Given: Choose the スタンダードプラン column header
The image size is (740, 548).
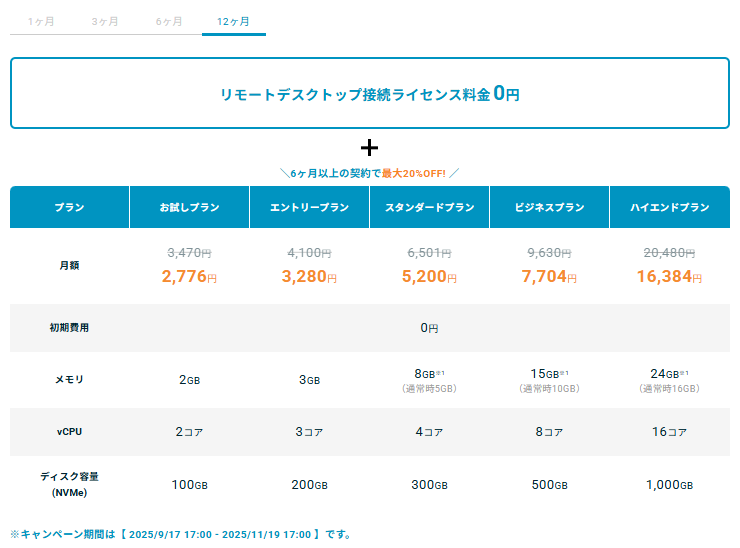Looking at the screenshot, I should (x=429, y=208).
